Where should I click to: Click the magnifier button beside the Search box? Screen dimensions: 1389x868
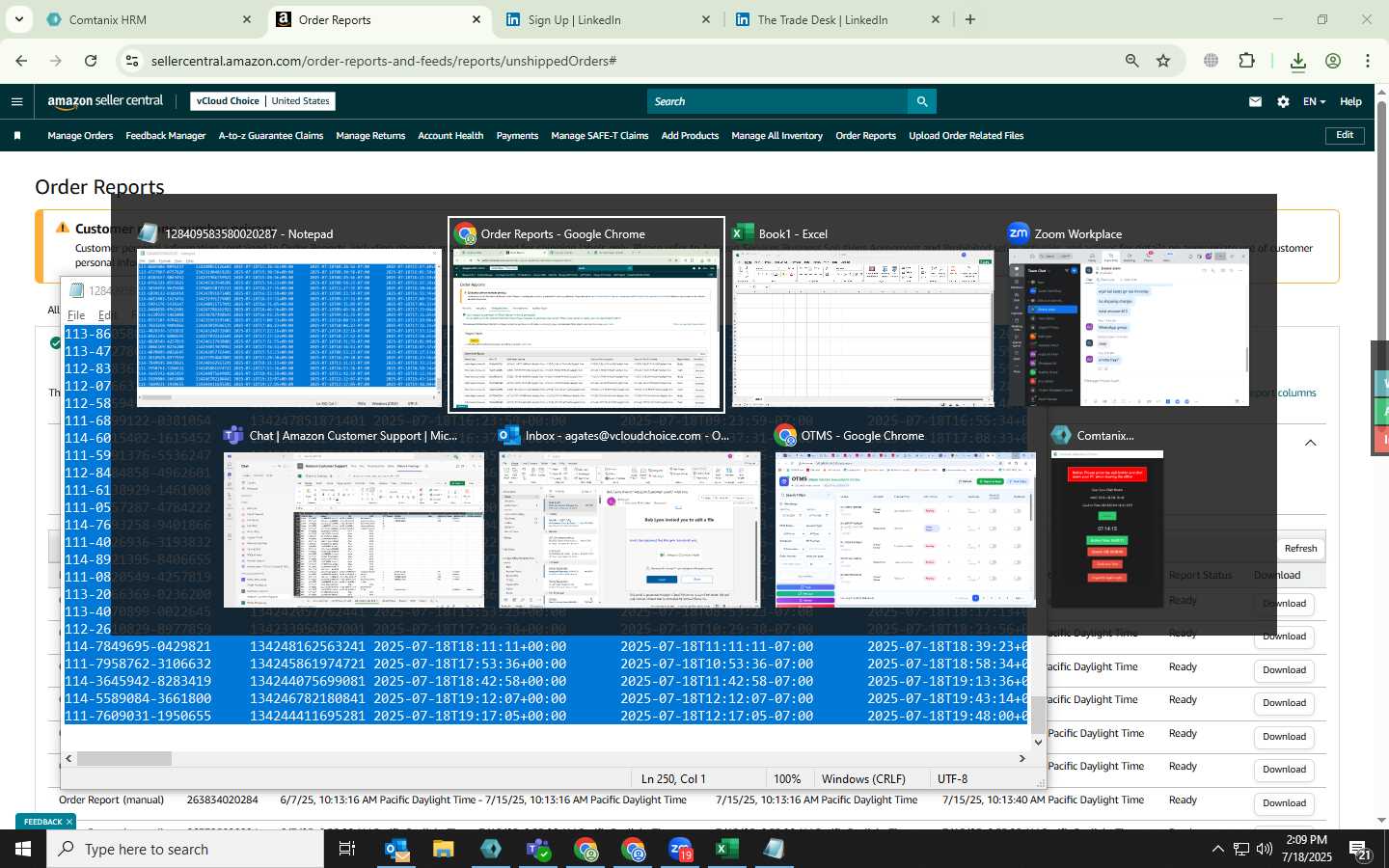tap(921, 101)
